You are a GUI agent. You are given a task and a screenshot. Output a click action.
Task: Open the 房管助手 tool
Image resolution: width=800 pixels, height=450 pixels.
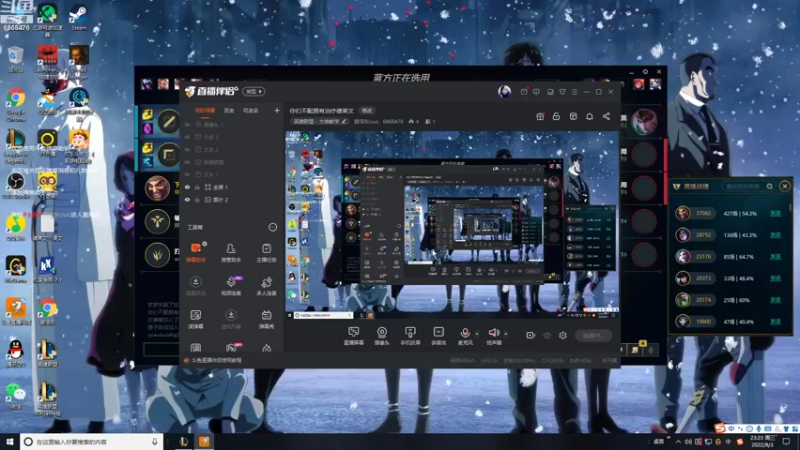[x=231, y=252]
